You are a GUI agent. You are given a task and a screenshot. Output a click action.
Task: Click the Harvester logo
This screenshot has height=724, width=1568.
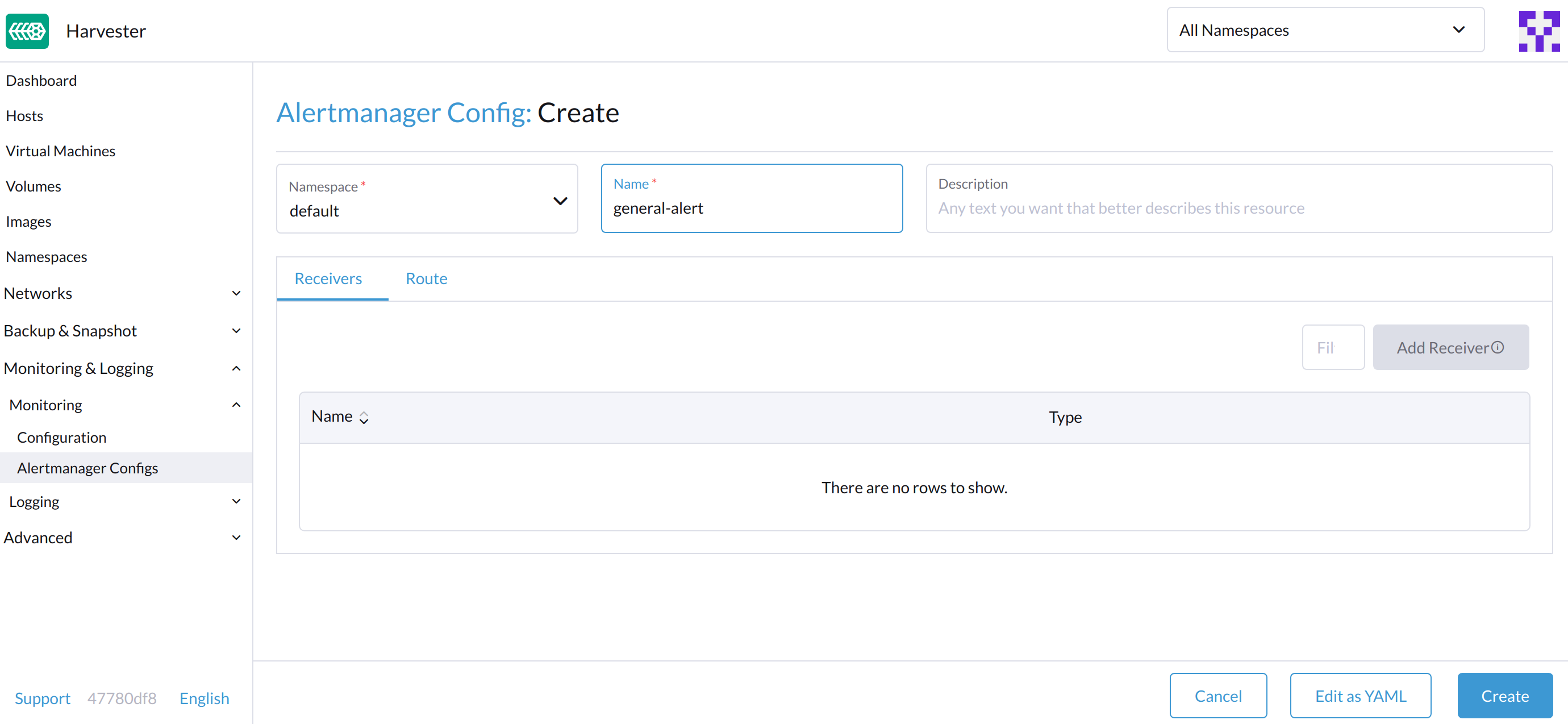(27, 31)
